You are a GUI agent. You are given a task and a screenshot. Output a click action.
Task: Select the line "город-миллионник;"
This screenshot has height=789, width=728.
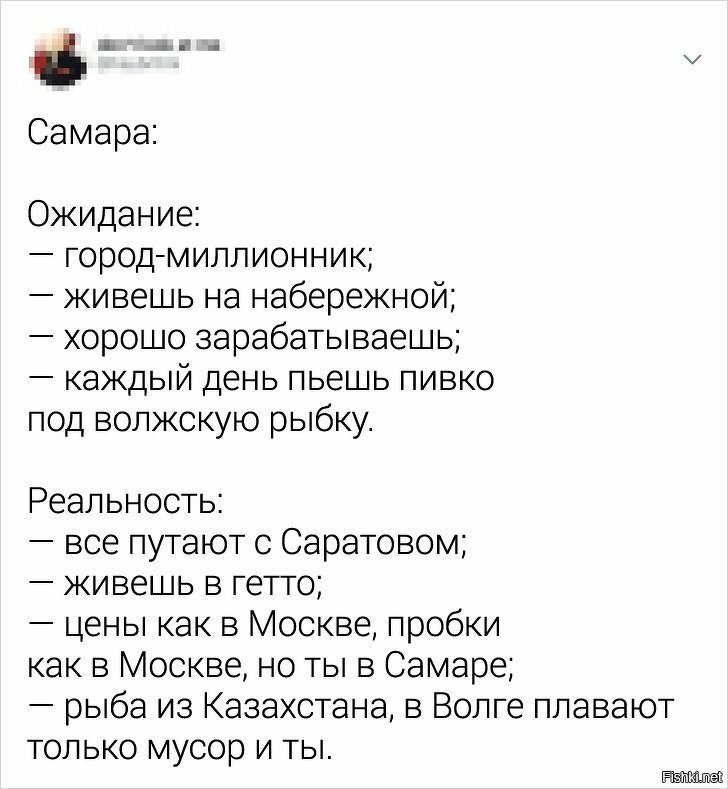(218, 258)
